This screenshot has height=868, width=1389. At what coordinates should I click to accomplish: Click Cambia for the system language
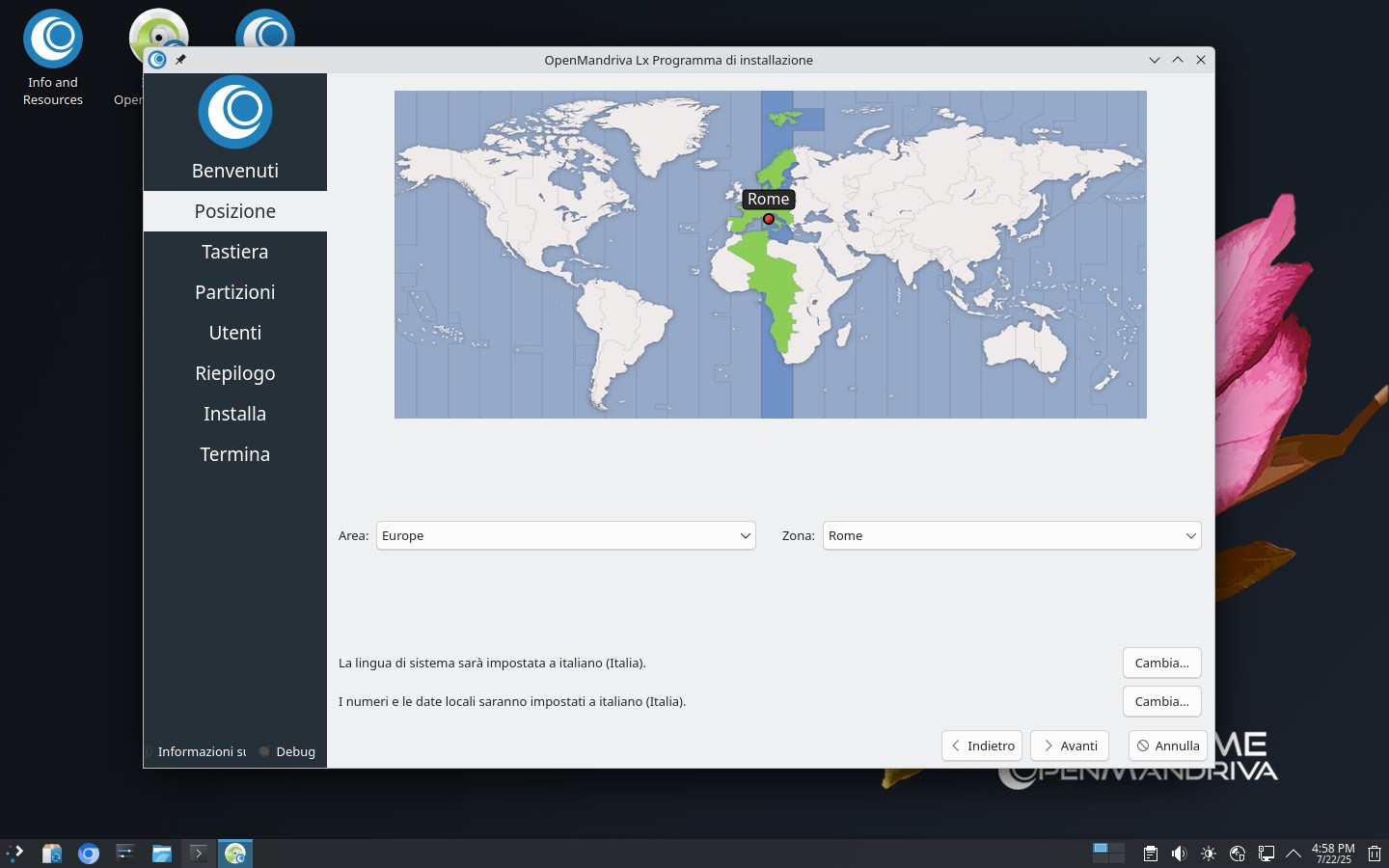pyautogui.click(x=1161, y=663)
